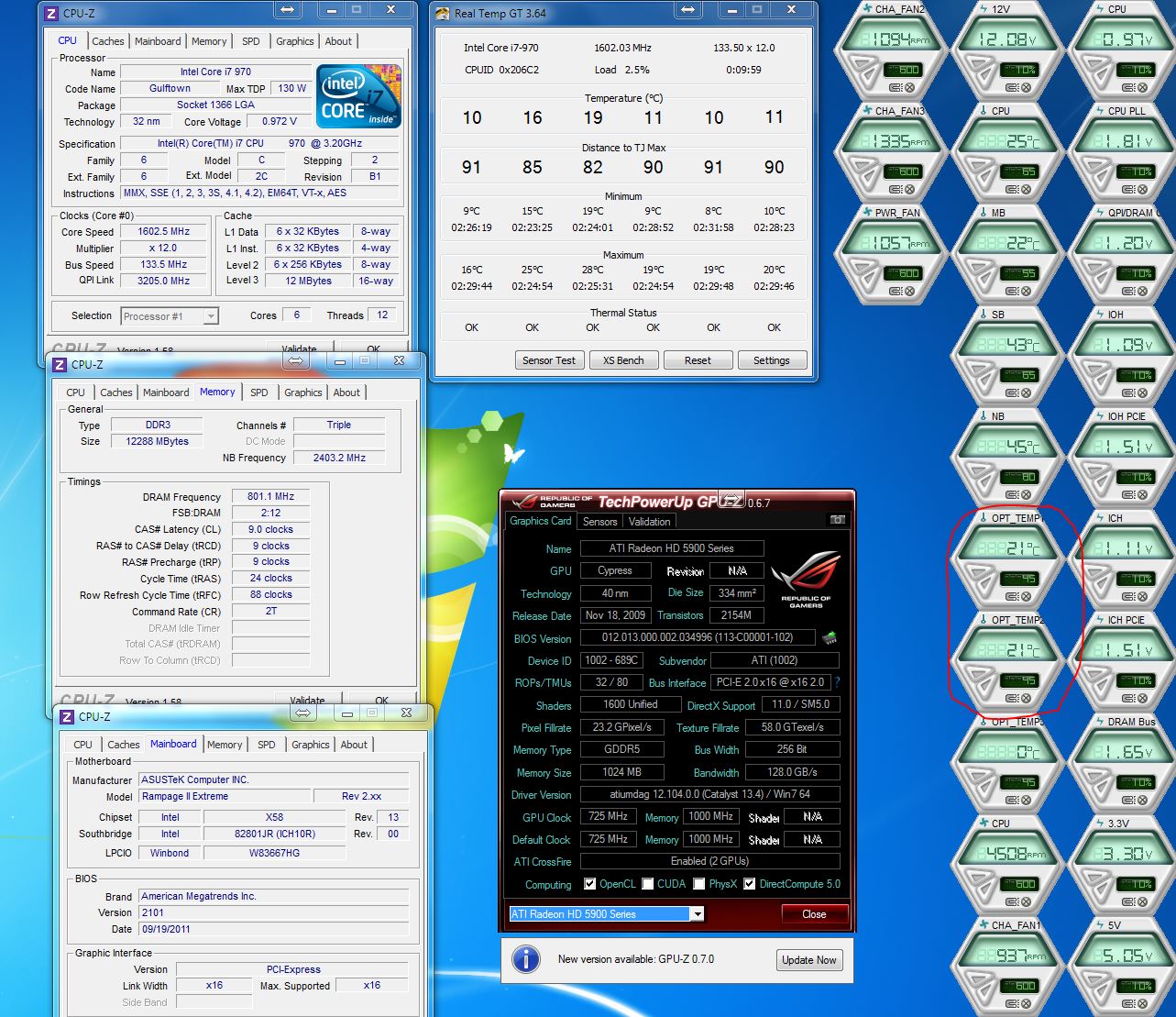Open settings icon on OPT_TEMP1 gadget
Screen dimensions: 1176x1017
pos(1011,596)
